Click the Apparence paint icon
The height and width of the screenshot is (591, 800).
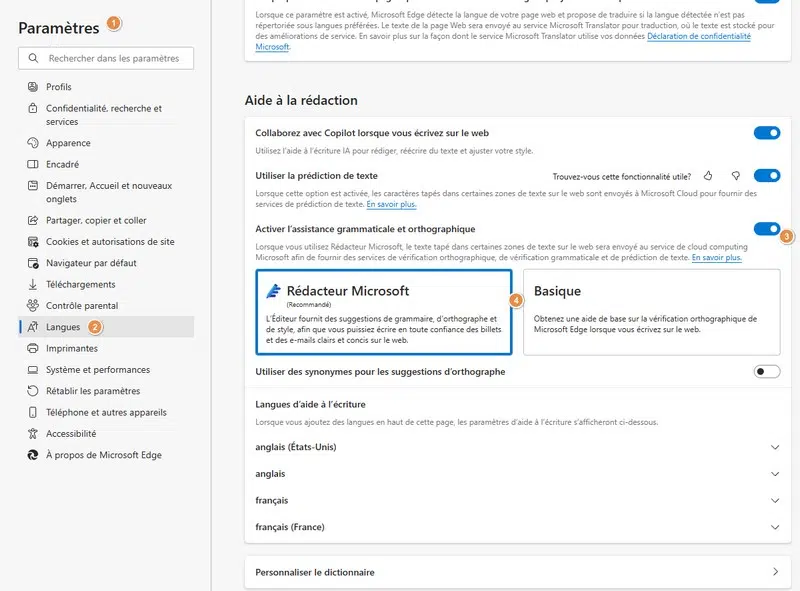coord(33,143)
